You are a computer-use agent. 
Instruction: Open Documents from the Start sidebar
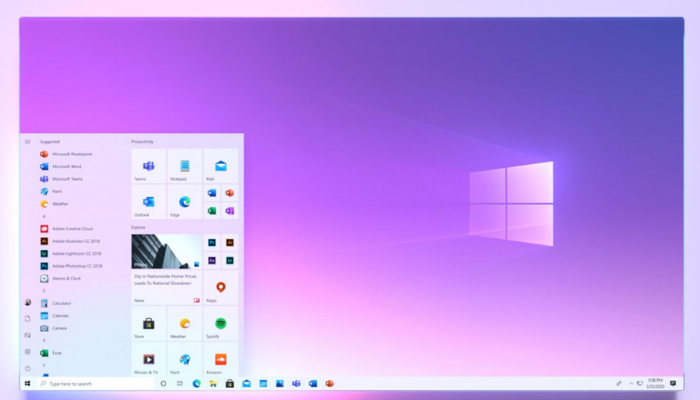28,319
